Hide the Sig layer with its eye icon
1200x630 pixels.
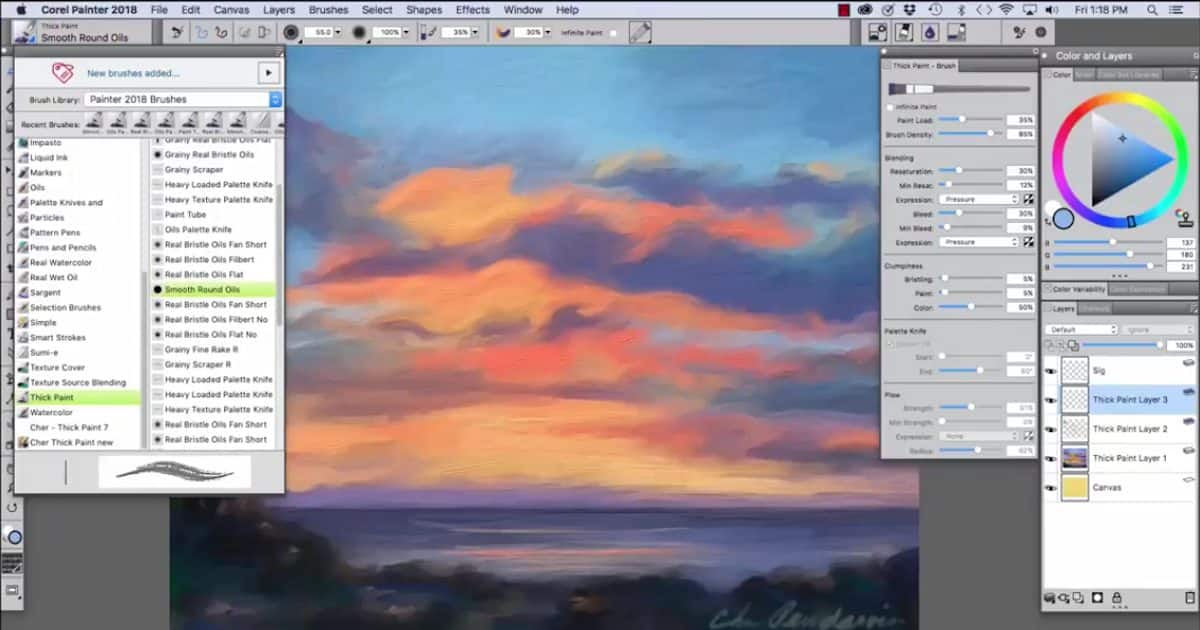1051,370
